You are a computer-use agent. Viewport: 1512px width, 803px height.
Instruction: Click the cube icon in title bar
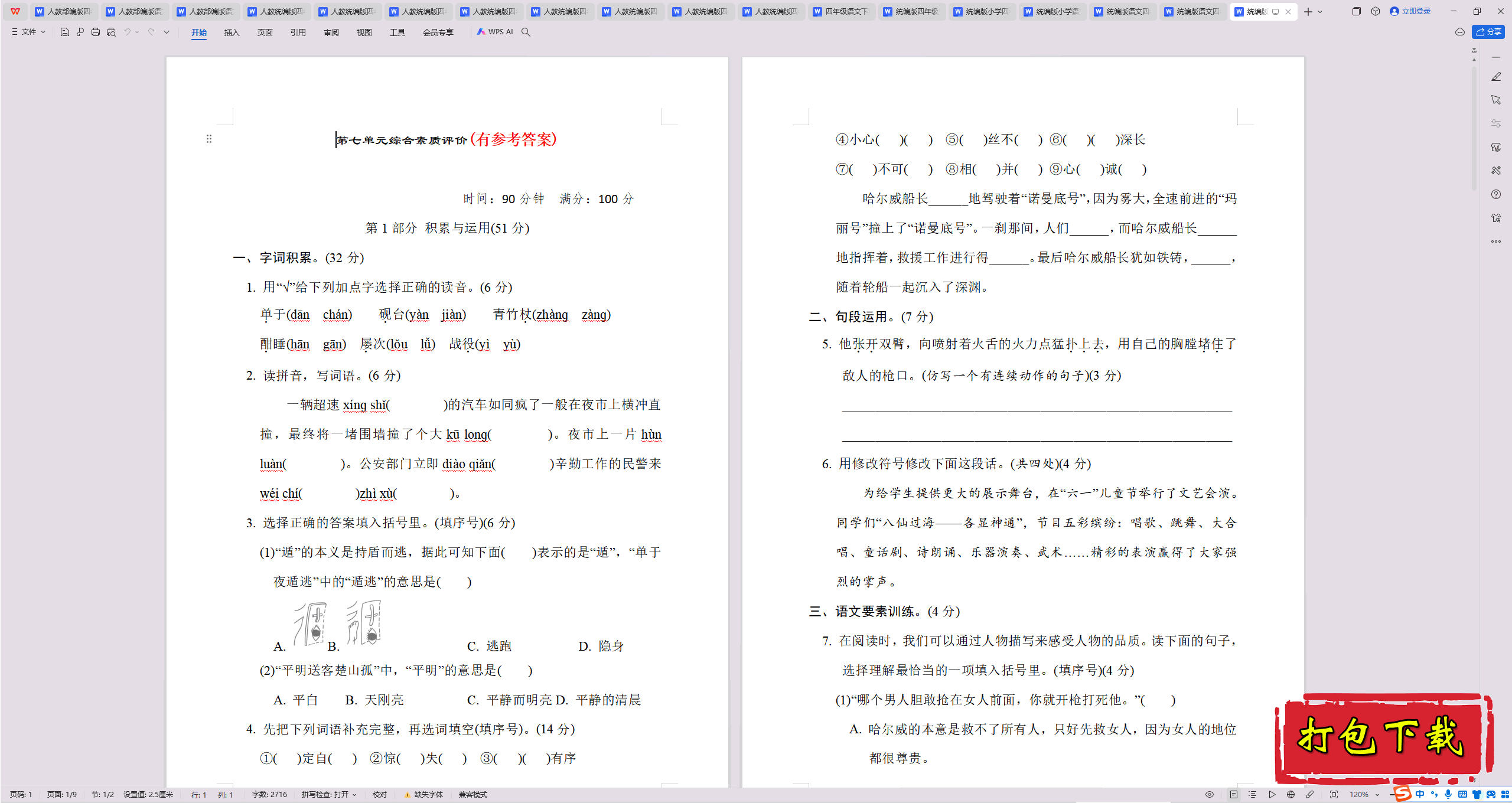[1376, 11]
